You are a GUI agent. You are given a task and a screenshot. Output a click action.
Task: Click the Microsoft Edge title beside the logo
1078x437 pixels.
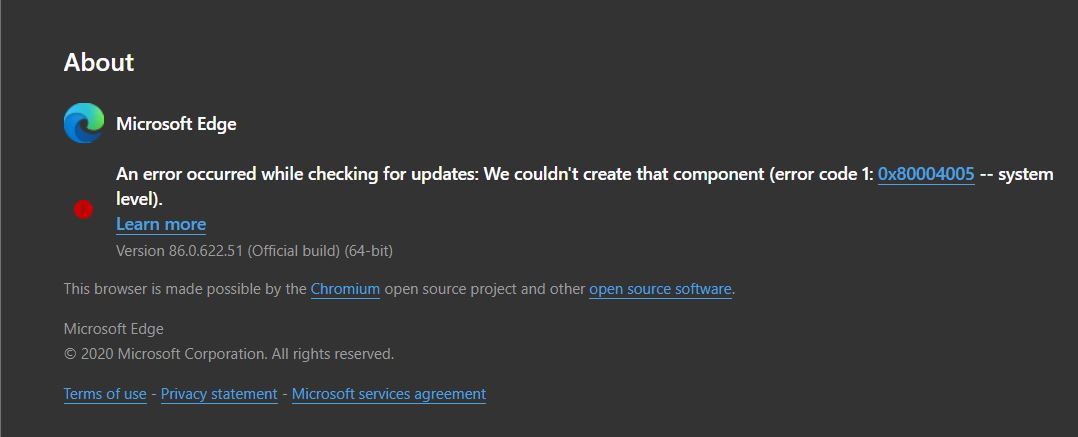[x=176, y=124]
